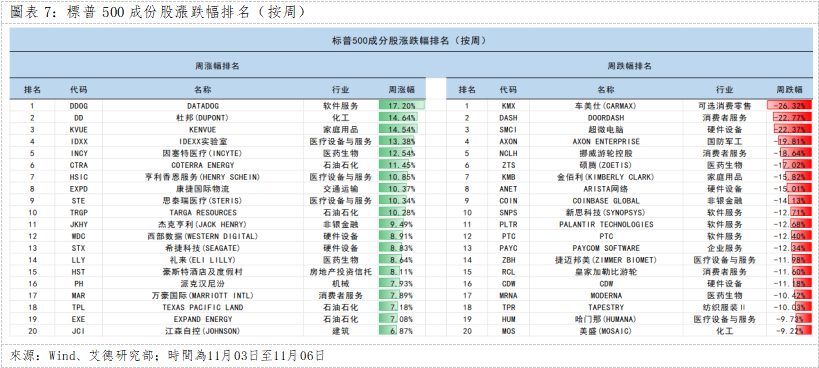Click 金佰利(KIMBERLY CLARK) name cell

(x=605, y=177)
